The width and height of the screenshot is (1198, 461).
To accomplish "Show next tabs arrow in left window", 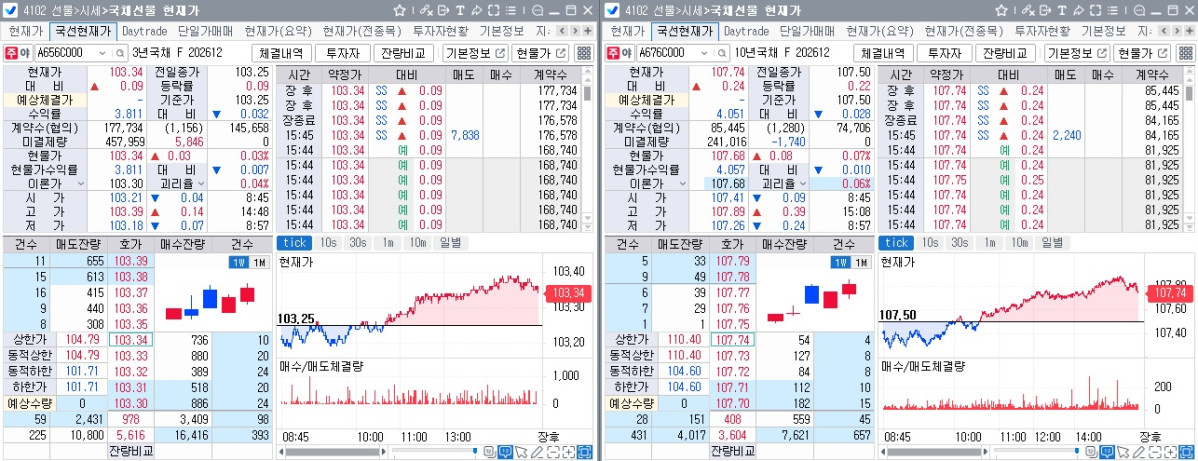I will pos(575,31).
